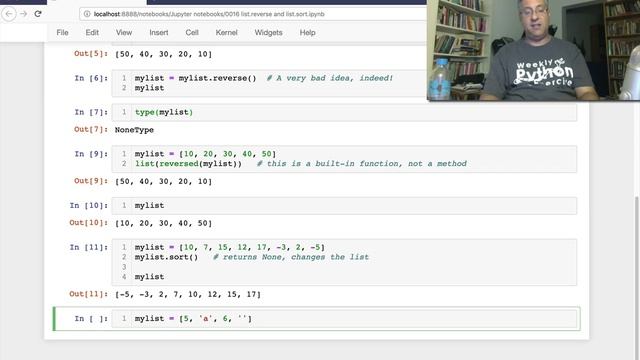Click the webcam video overlay

pos(533,50)
